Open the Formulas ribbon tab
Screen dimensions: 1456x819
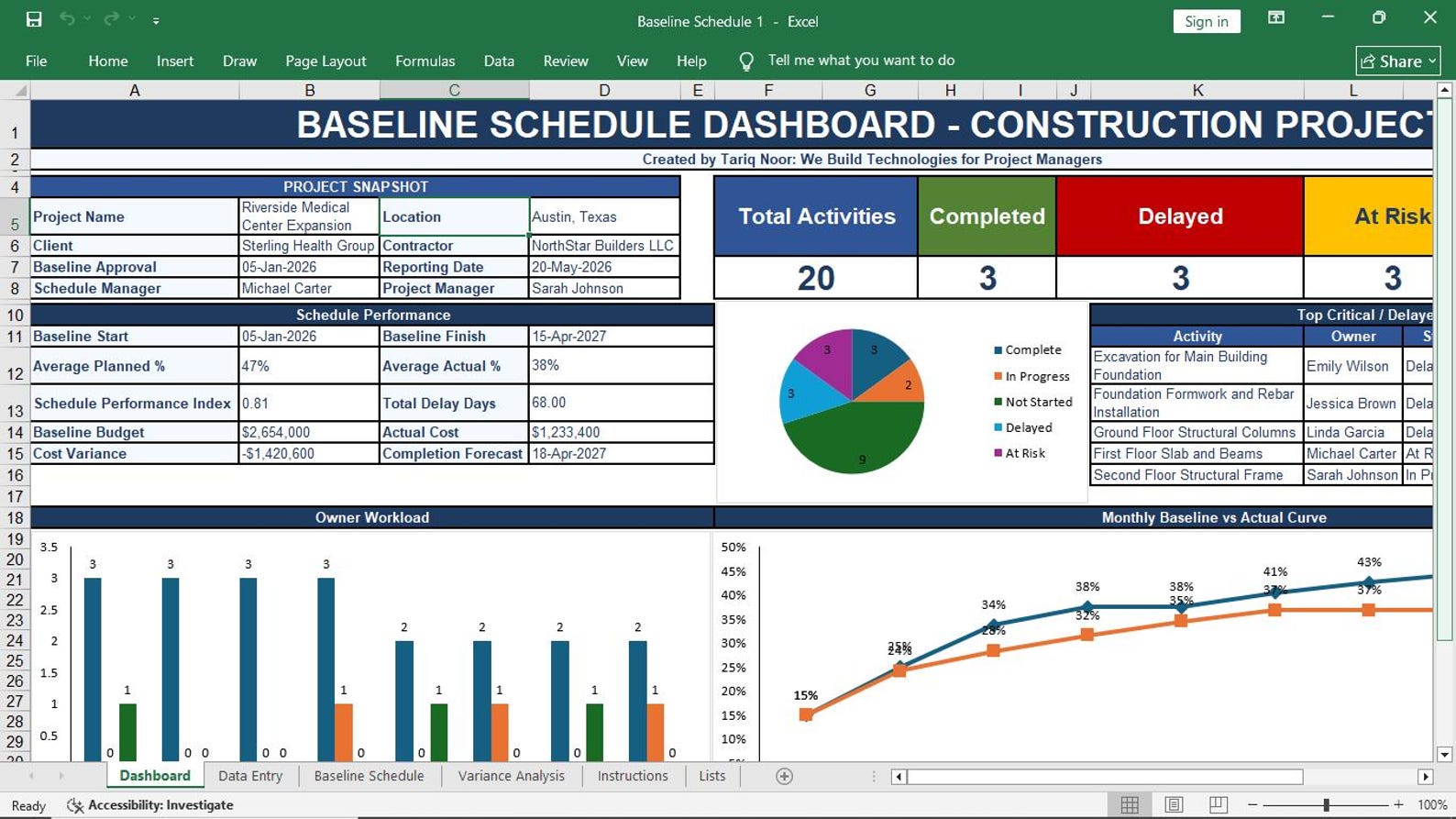point(425,61)
